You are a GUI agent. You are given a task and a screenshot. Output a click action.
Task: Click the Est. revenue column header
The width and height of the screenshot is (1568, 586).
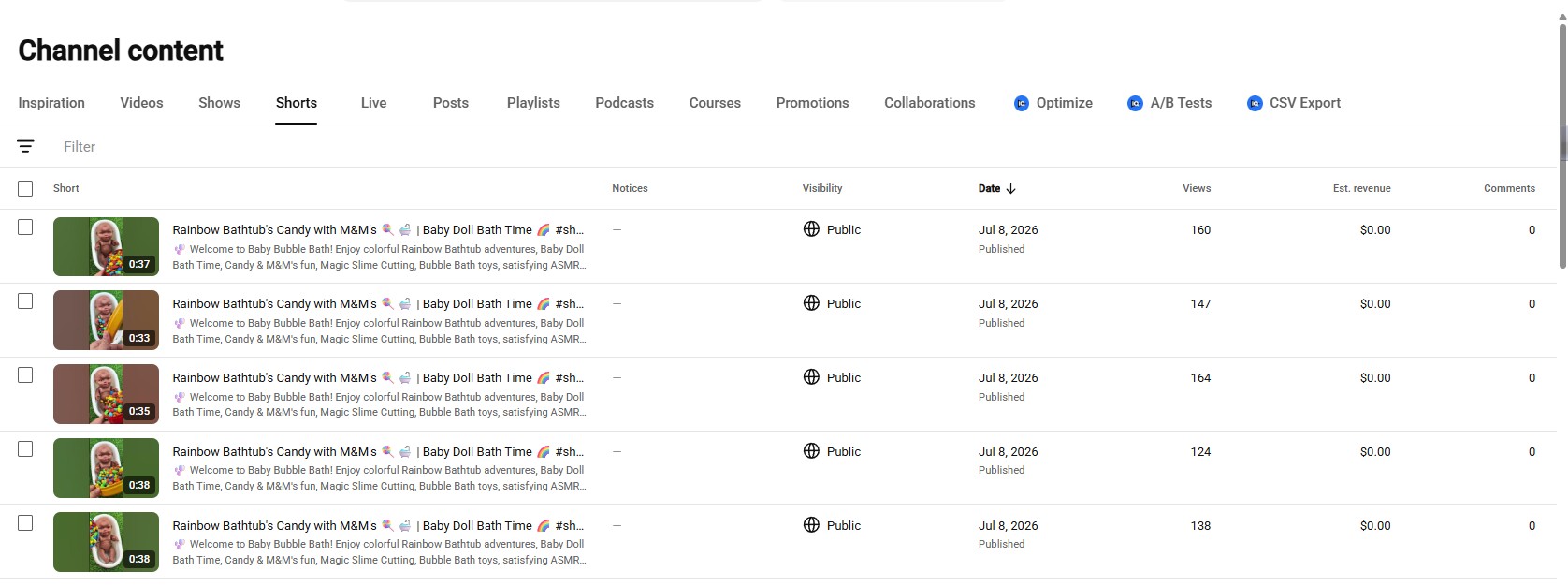1361,188
